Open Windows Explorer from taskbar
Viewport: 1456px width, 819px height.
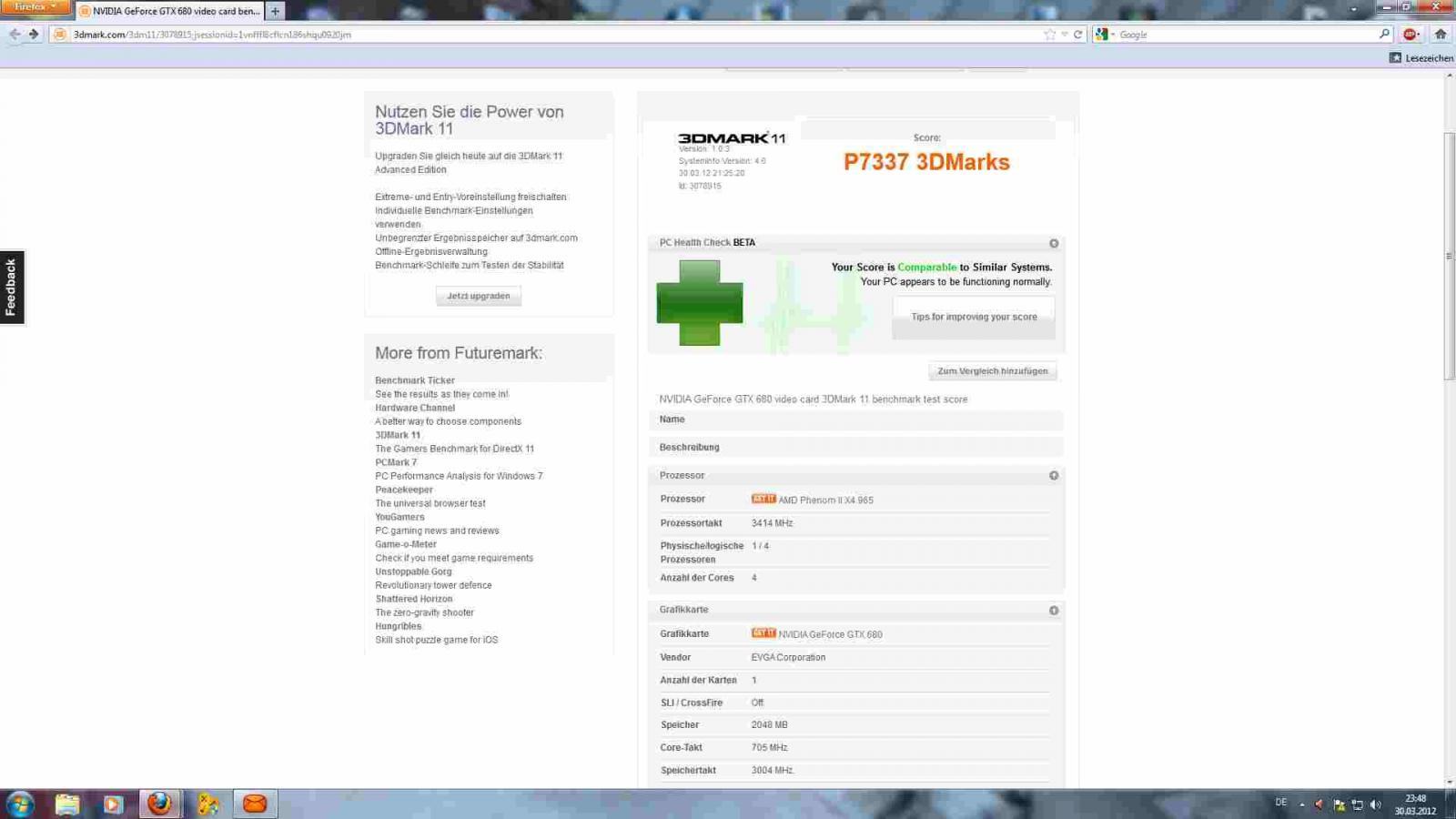tap(67, 804)
